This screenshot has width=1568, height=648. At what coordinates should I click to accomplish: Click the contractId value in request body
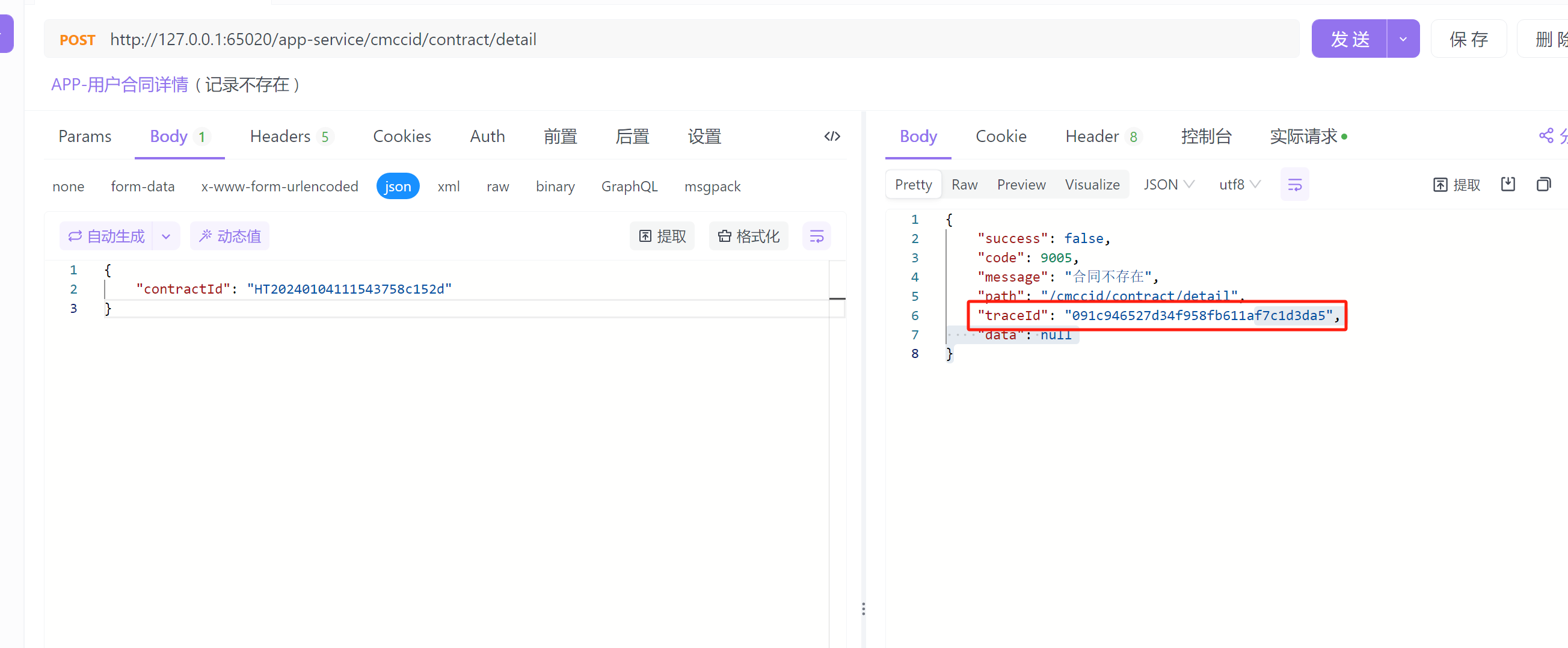(349, 289)
